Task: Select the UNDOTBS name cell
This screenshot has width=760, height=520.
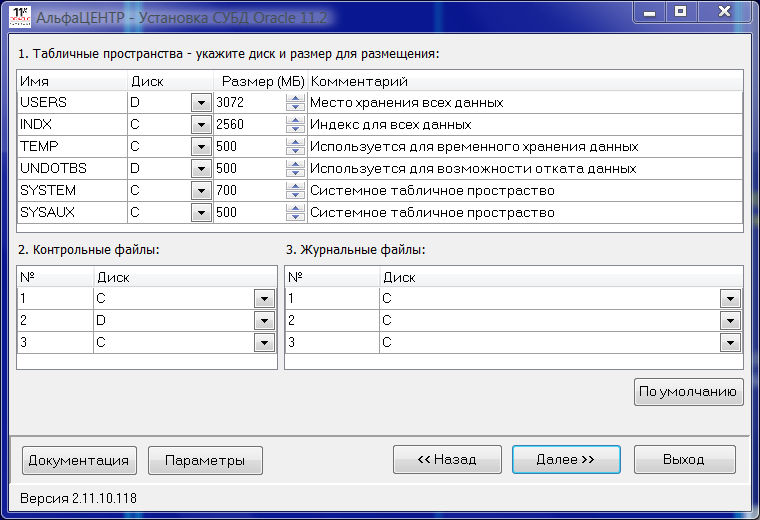Action: click(x=72, y=169)
